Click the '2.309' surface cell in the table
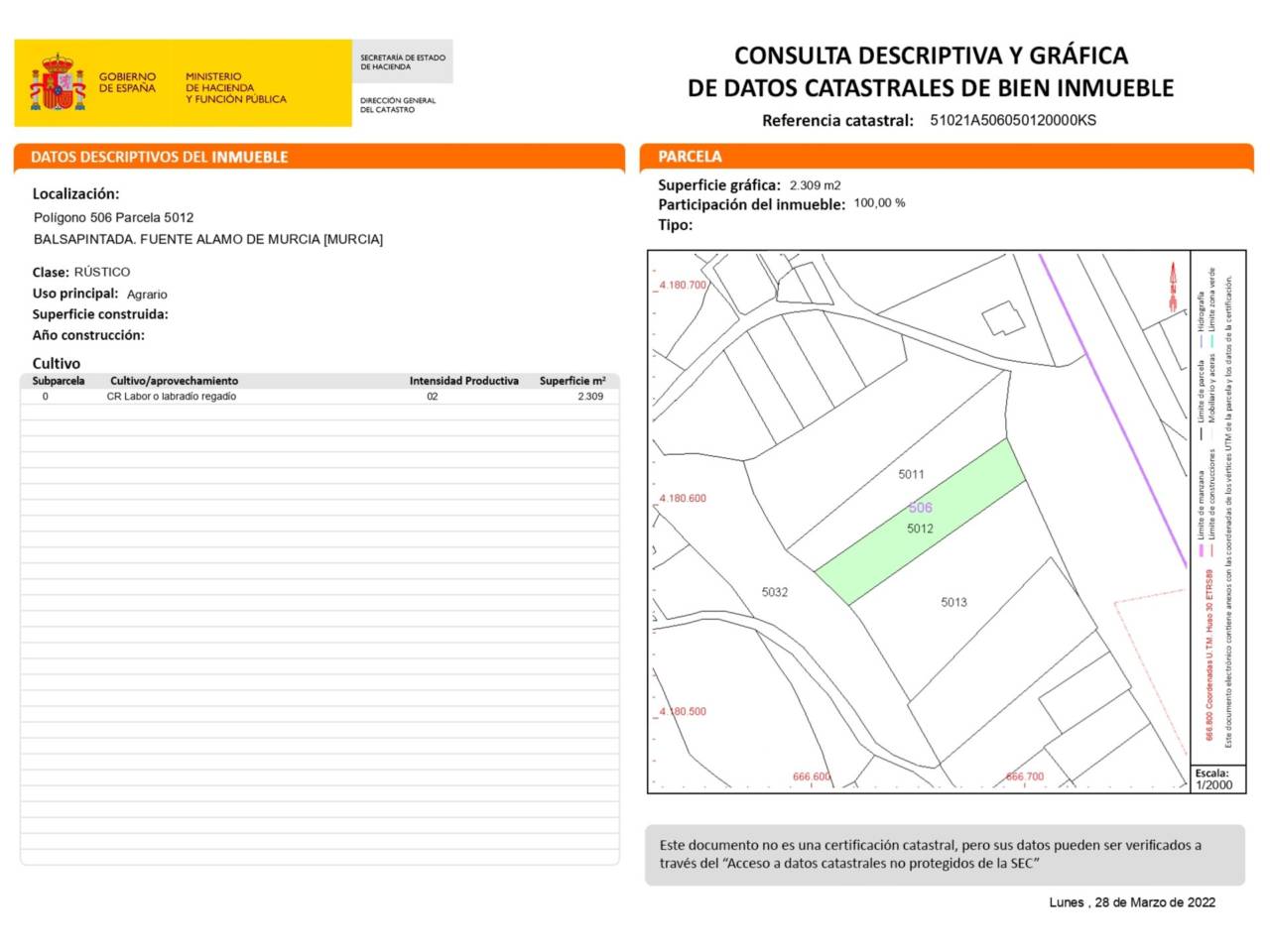 click(x=590, y=397)
